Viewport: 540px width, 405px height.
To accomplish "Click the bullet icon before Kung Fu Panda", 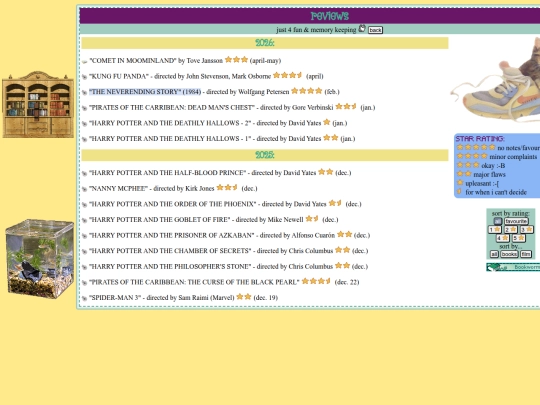I will tap(84, 77).
